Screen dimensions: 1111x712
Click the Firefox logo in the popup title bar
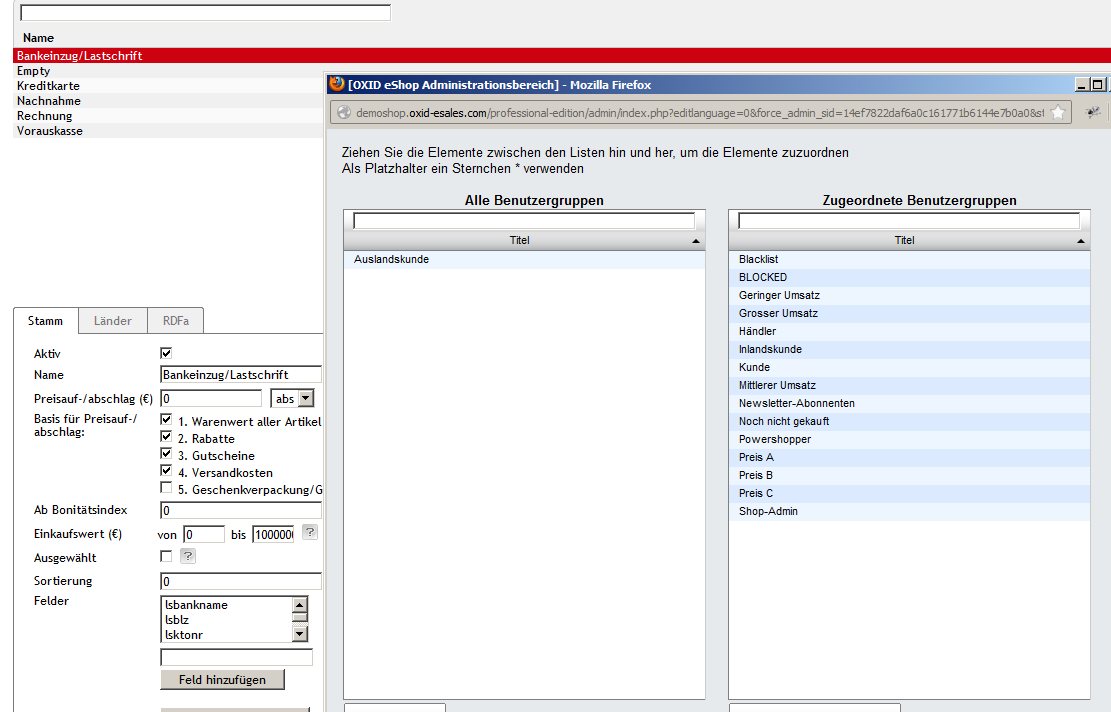(337, 85)
